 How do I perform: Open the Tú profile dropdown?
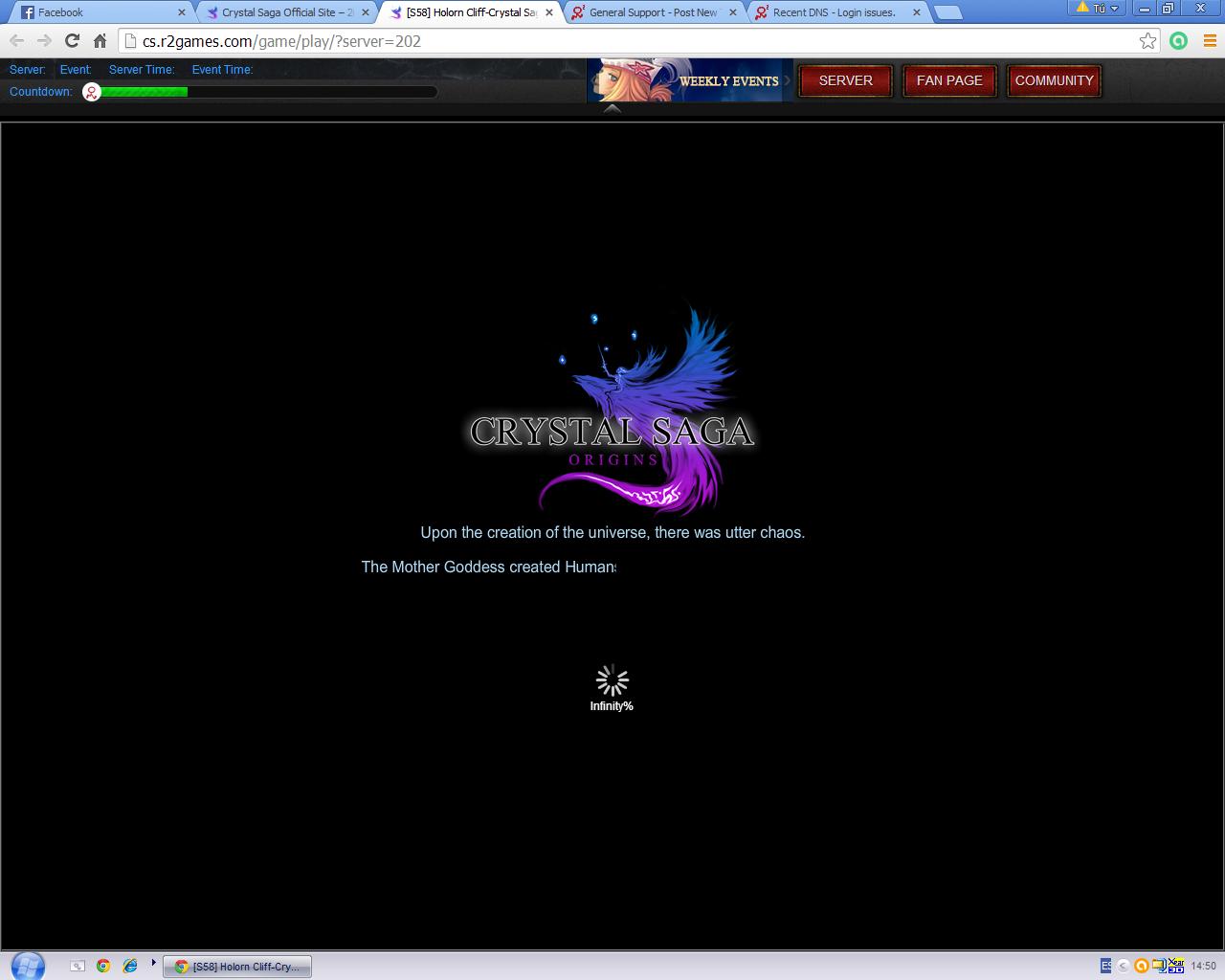[x=1097, y=9]
